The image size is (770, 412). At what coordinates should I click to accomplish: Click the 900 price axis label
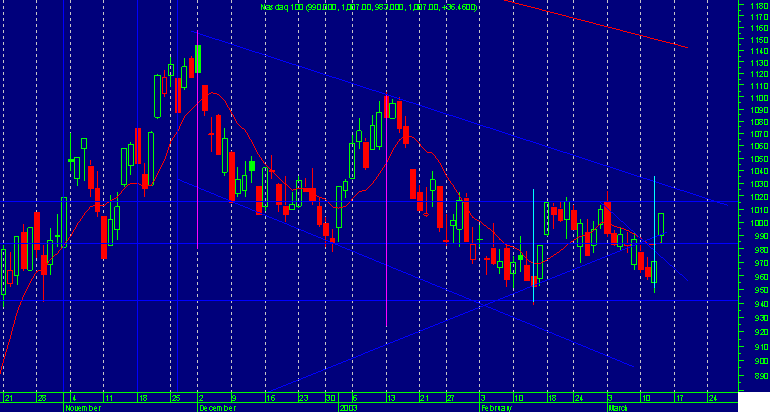[761, 361]
